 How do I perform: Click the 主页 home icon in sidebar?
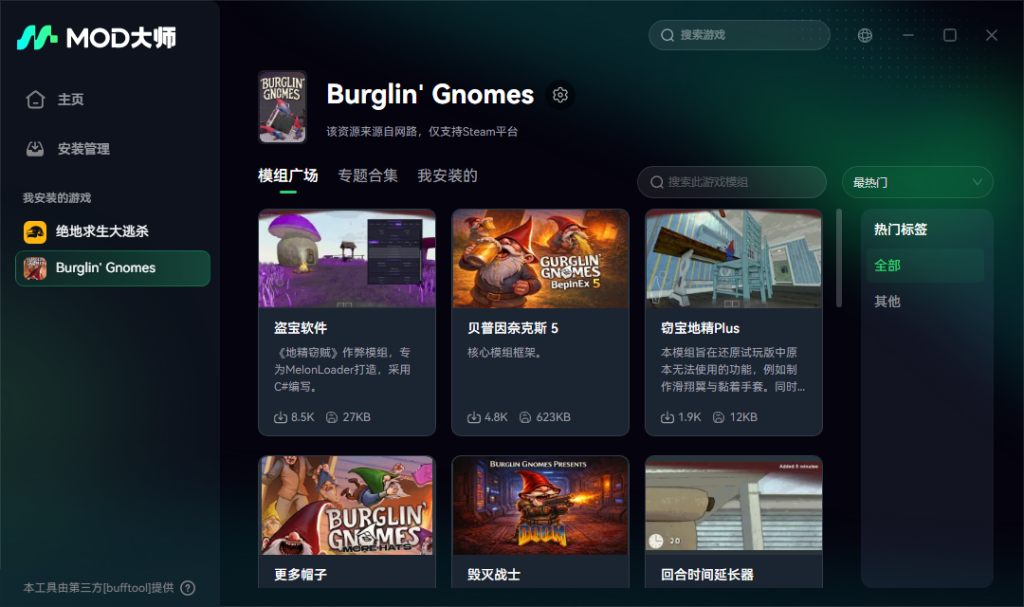36,100
